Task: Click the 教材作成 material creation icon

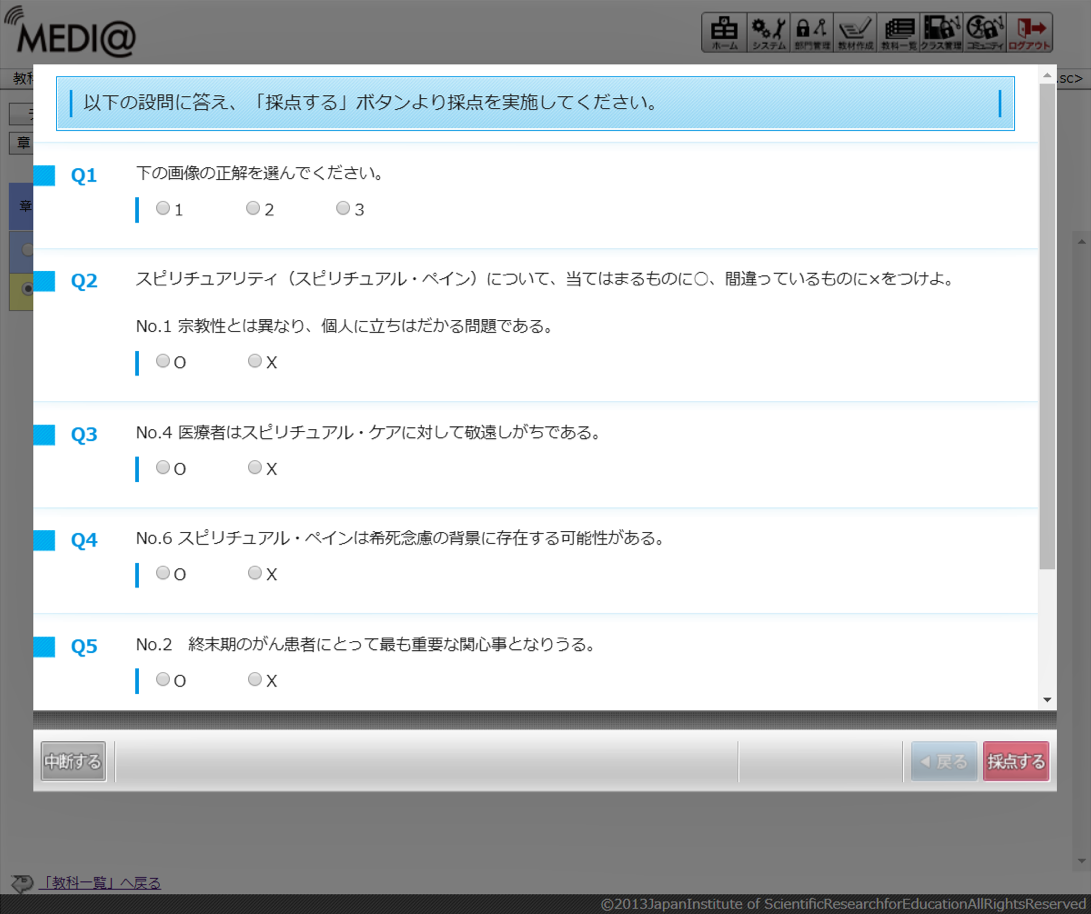Action: [855, 32]
